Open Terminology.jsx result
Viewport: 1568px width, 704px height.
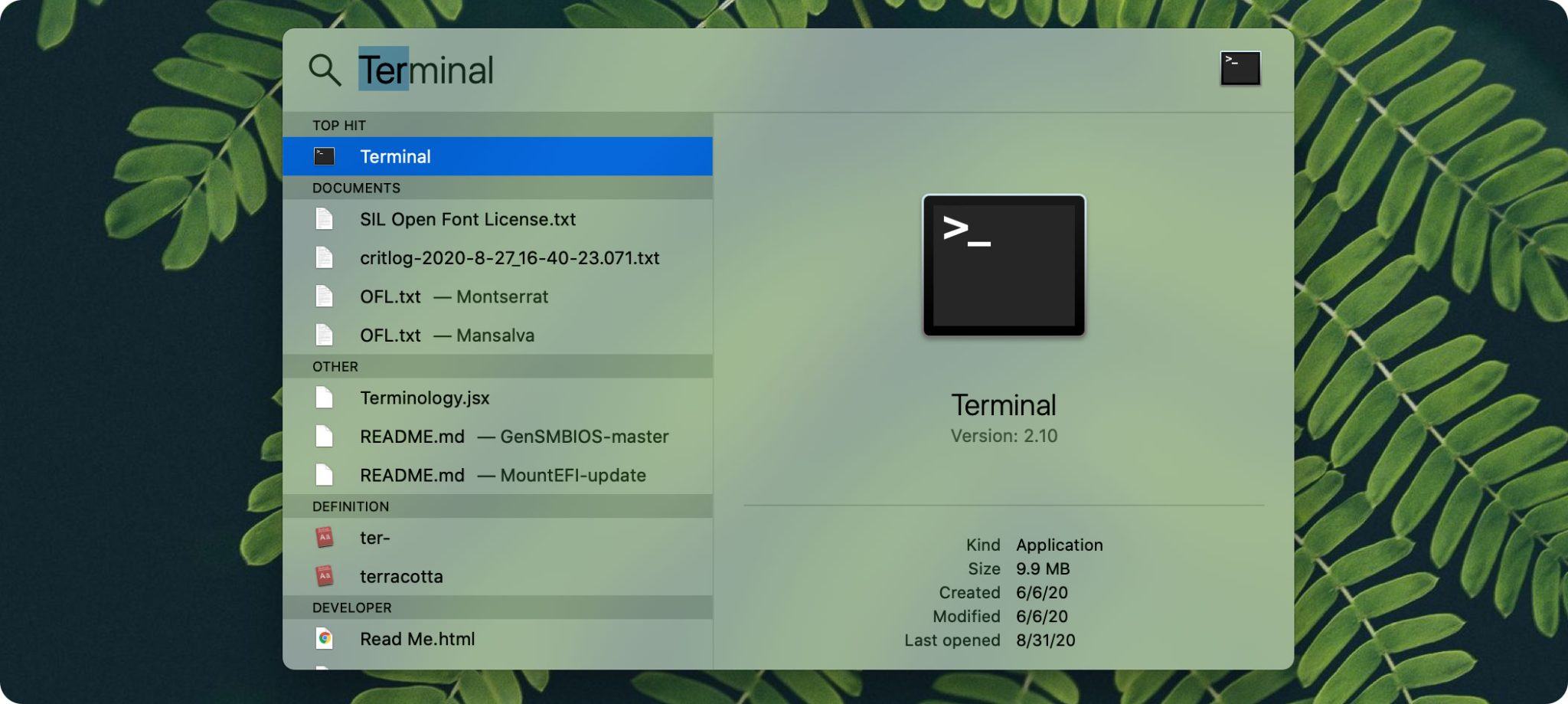(498, 398)
